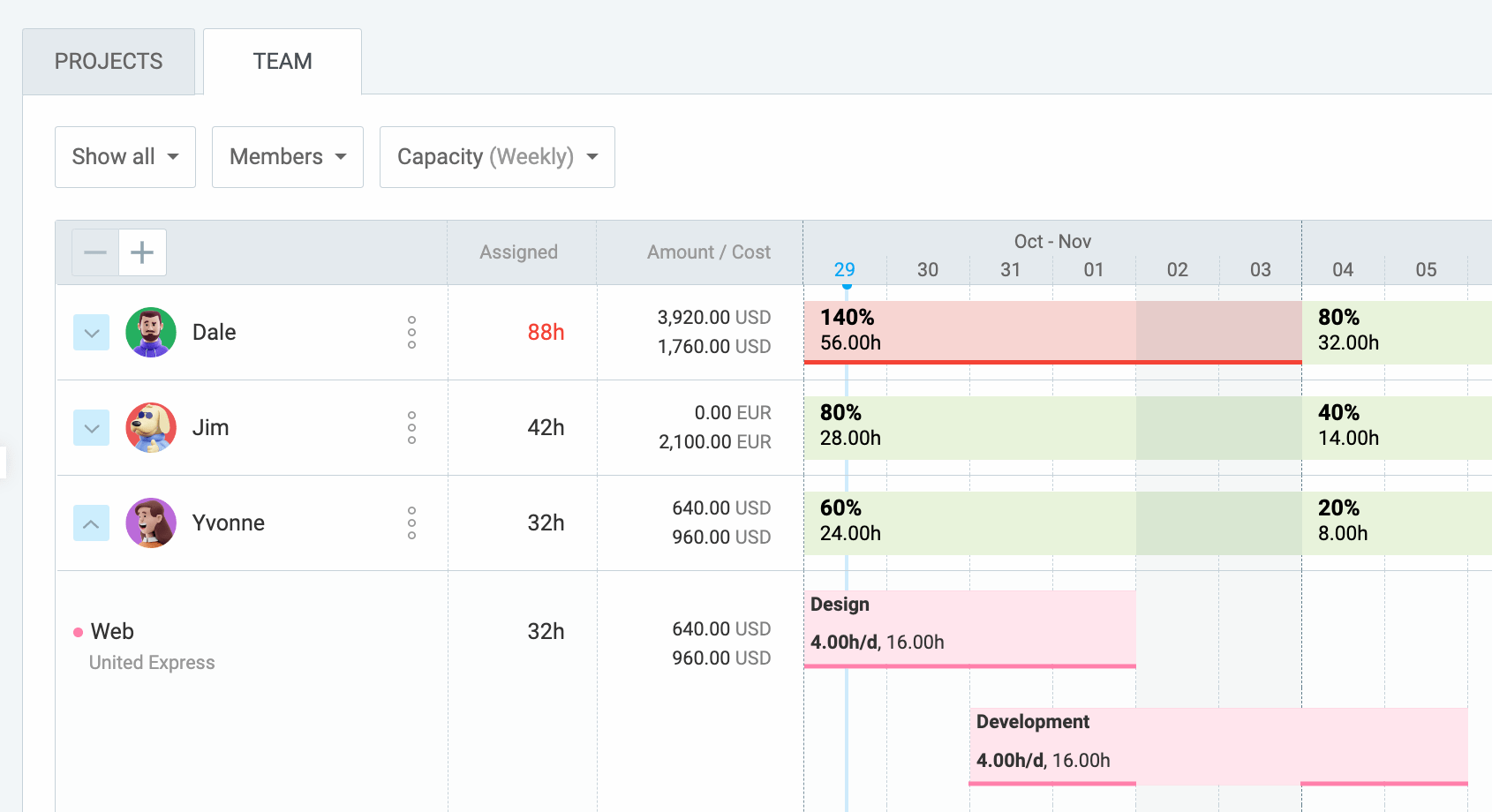Select date 03 in the timeline
Viewport: 1492px width, 812px height.
pos(1261,270)
